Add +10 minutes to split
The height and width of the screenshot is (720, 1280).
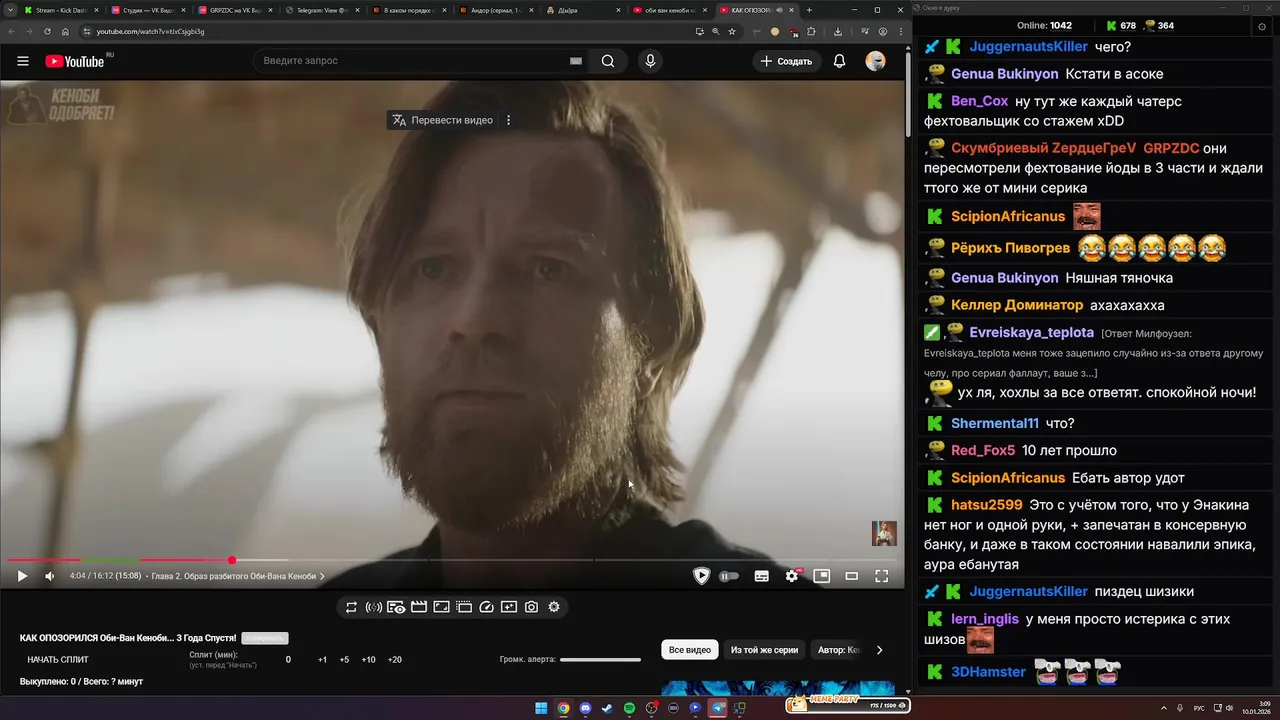tap(368, 660)
